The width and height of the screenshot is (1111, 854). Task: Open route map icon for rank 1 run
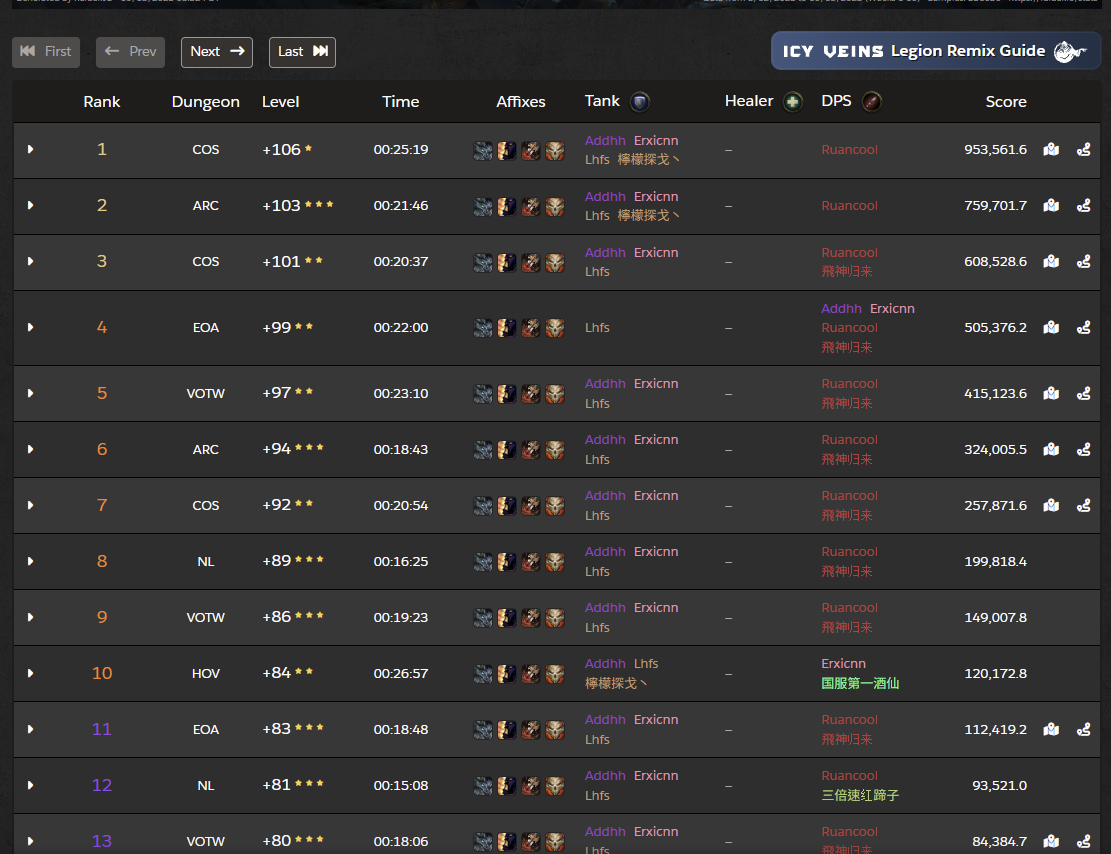1051,150
